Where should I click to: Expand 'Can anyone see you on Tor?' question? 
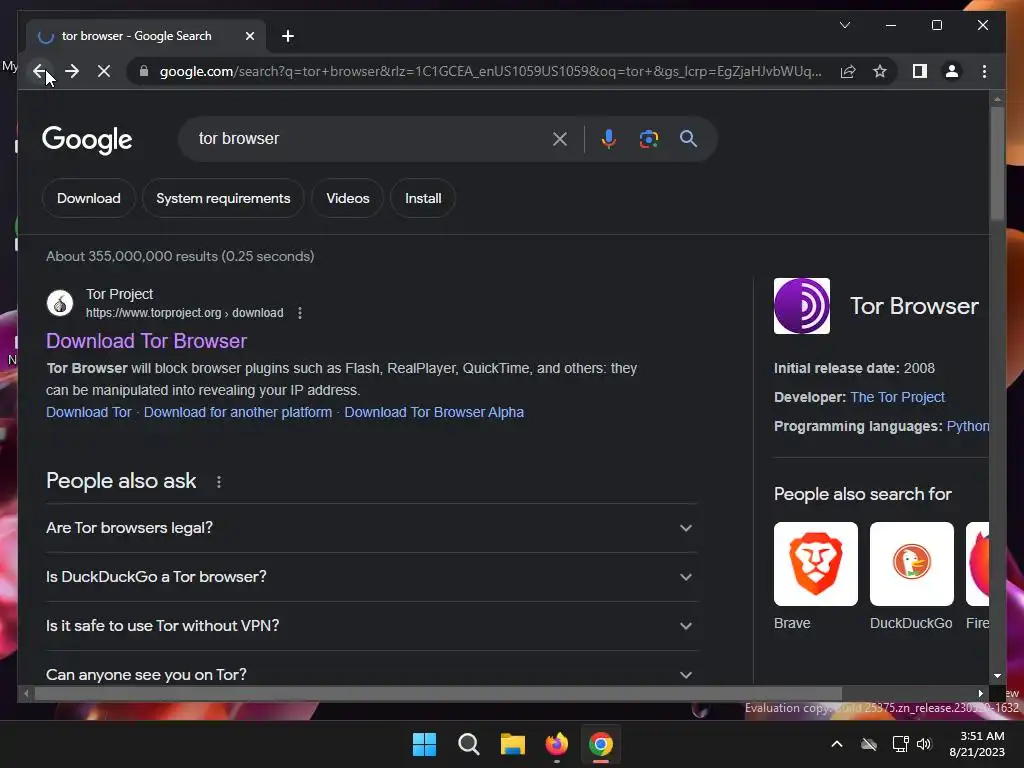[371, 674]
